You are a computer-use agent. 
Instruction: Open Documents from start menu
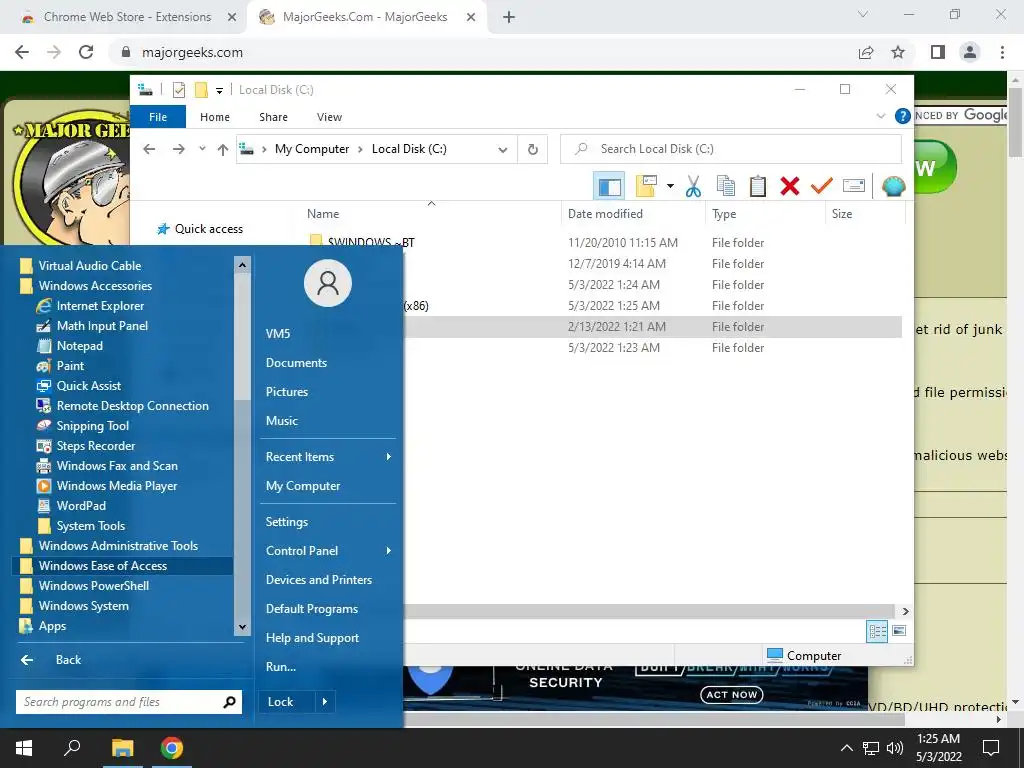click(296, 363)
